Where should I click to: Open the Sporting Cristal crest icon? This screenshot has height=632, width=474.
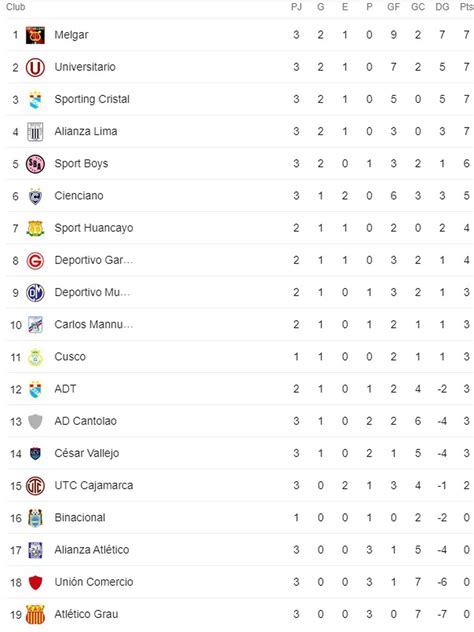pyautogui.click(x=35, y=100)
